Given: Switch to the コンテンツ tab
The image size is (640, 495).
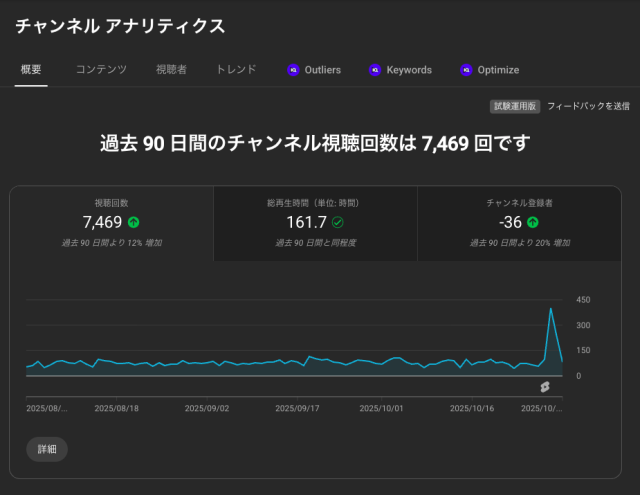Looking at the screenshot, I should tap(101, 70).
